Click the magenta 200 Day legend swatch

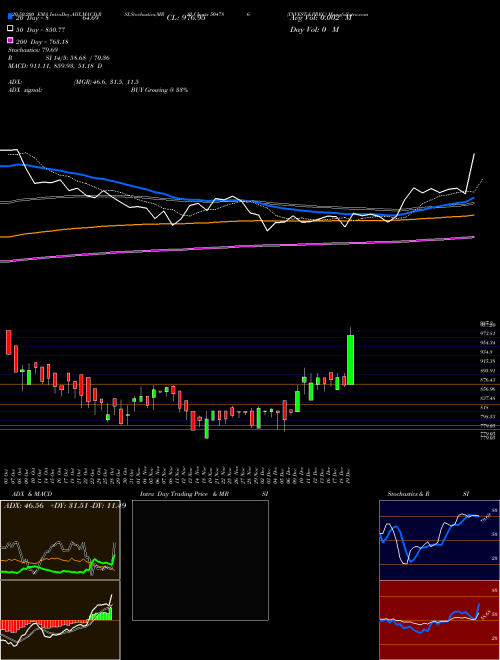pyautogui.click(x=10, y=40)
